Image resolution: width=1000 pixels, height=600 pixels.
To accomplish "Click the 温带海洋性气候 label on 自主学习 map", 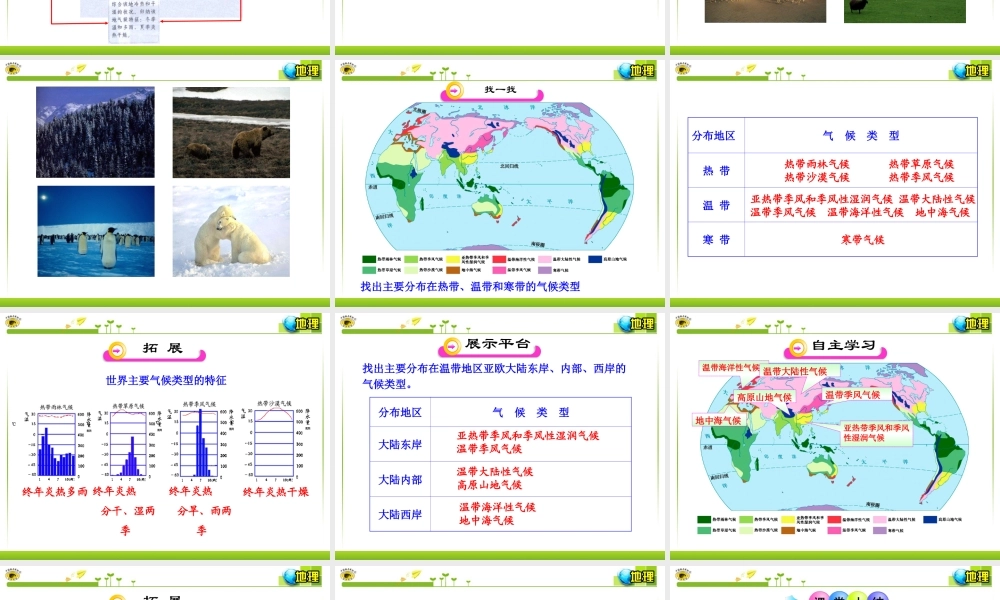I will [x=730, y=368].
